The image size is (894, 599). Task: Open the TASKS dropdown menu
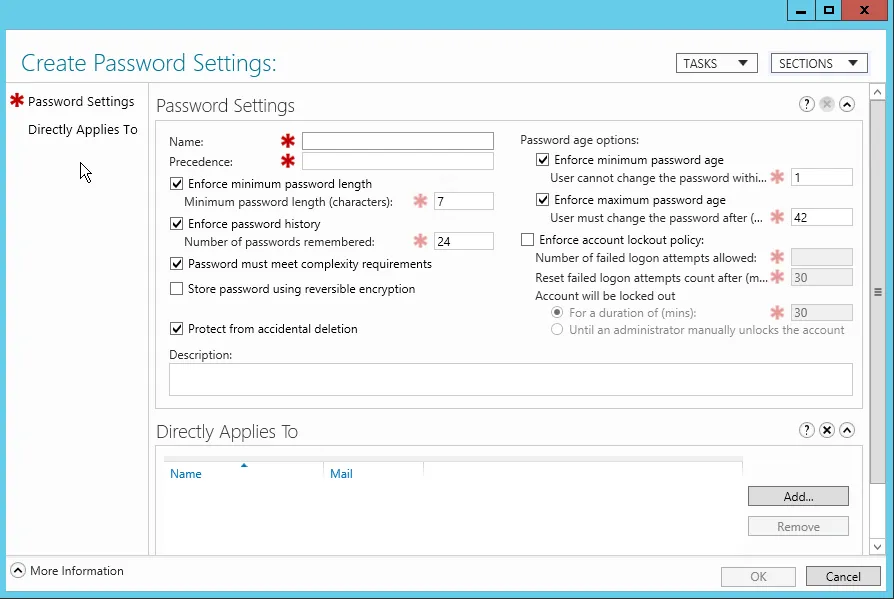717,63
